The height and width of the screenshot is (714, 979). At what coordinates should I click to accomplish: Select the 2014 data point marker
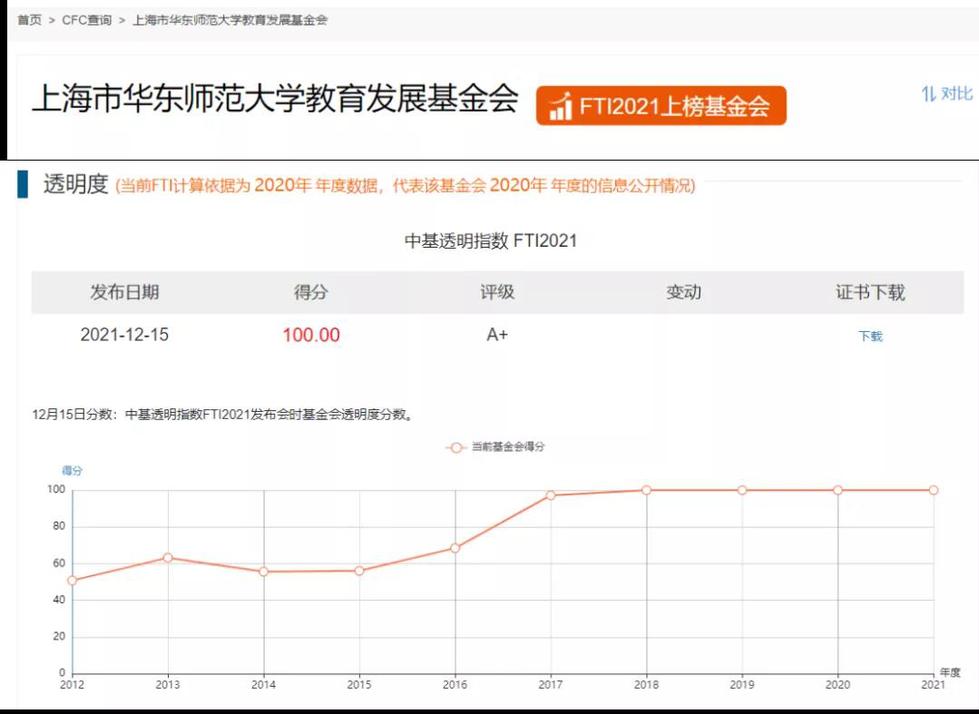(264, 571)
